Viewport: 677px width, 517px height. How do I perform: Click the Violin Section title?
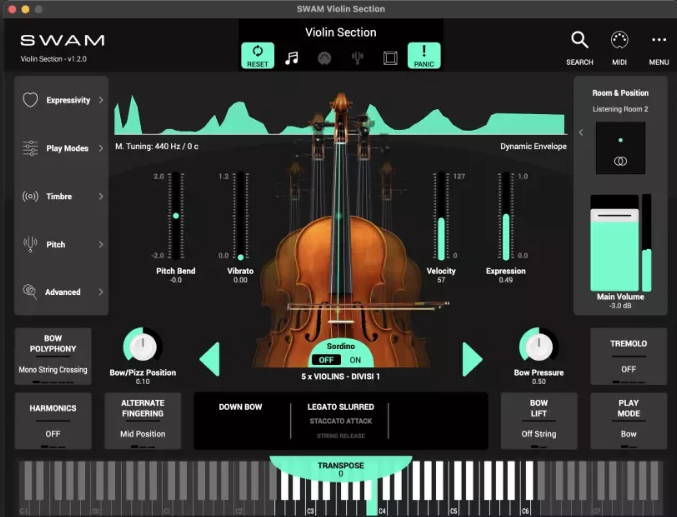click(x=341, y=32)
